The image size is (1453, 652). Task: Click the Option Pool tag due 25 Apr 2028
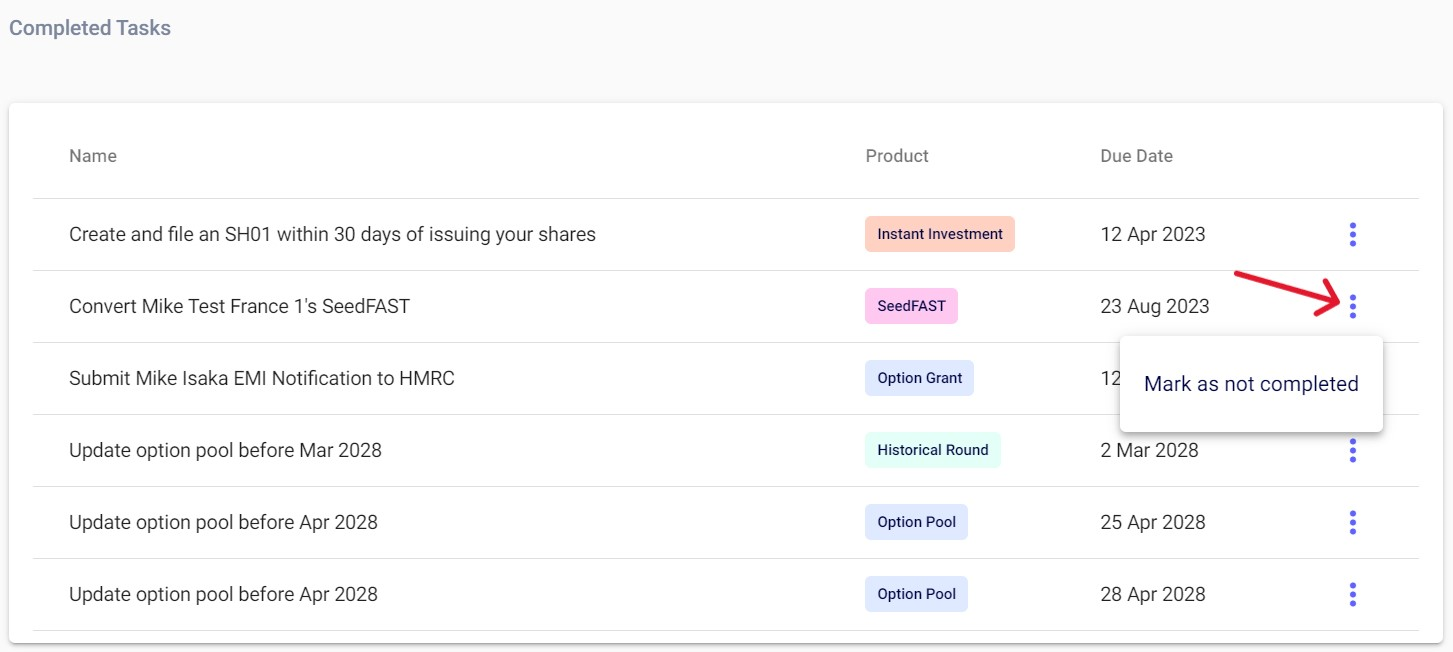(916, 522)
